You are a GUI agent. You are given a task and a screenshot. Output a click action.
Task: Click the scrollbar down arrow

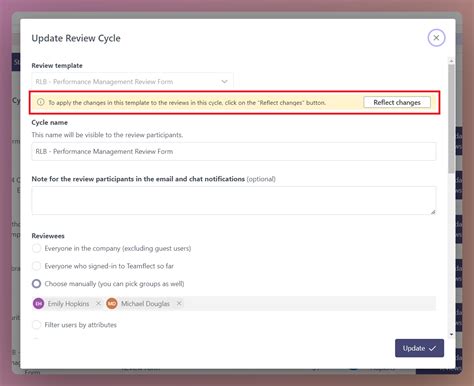451,334
